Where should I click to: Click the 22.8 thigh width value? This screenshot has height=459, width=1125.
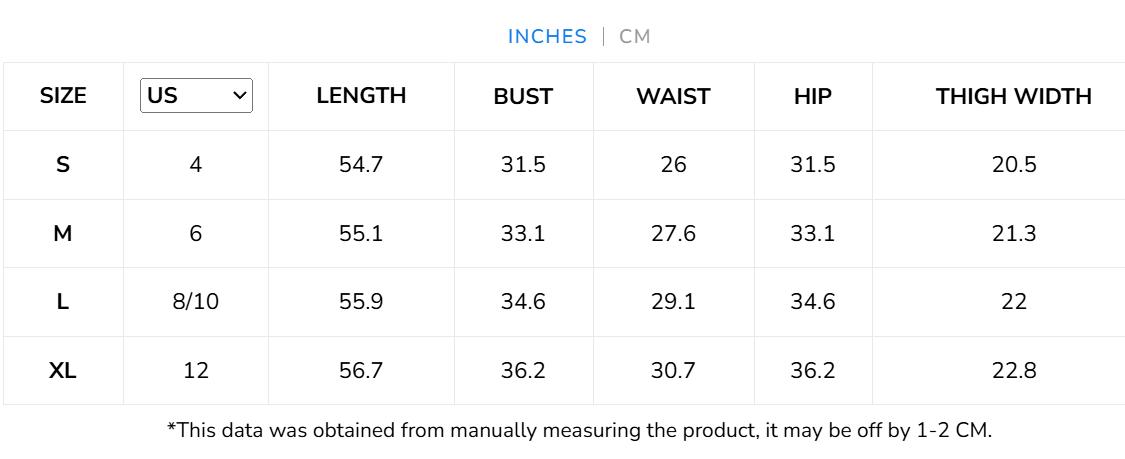(1013, 371)
